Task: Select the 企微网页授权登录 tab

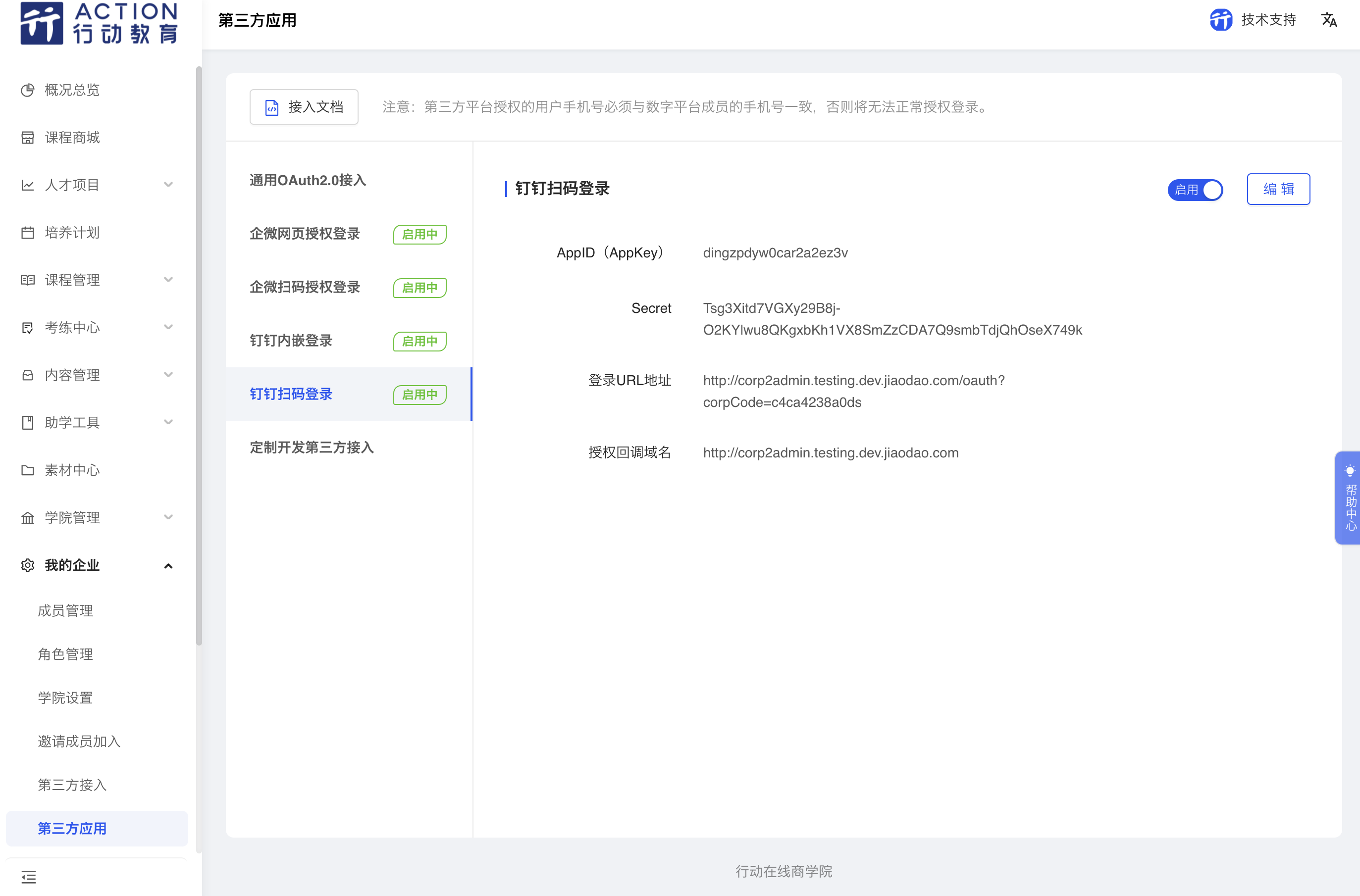Action: [349, 234]
